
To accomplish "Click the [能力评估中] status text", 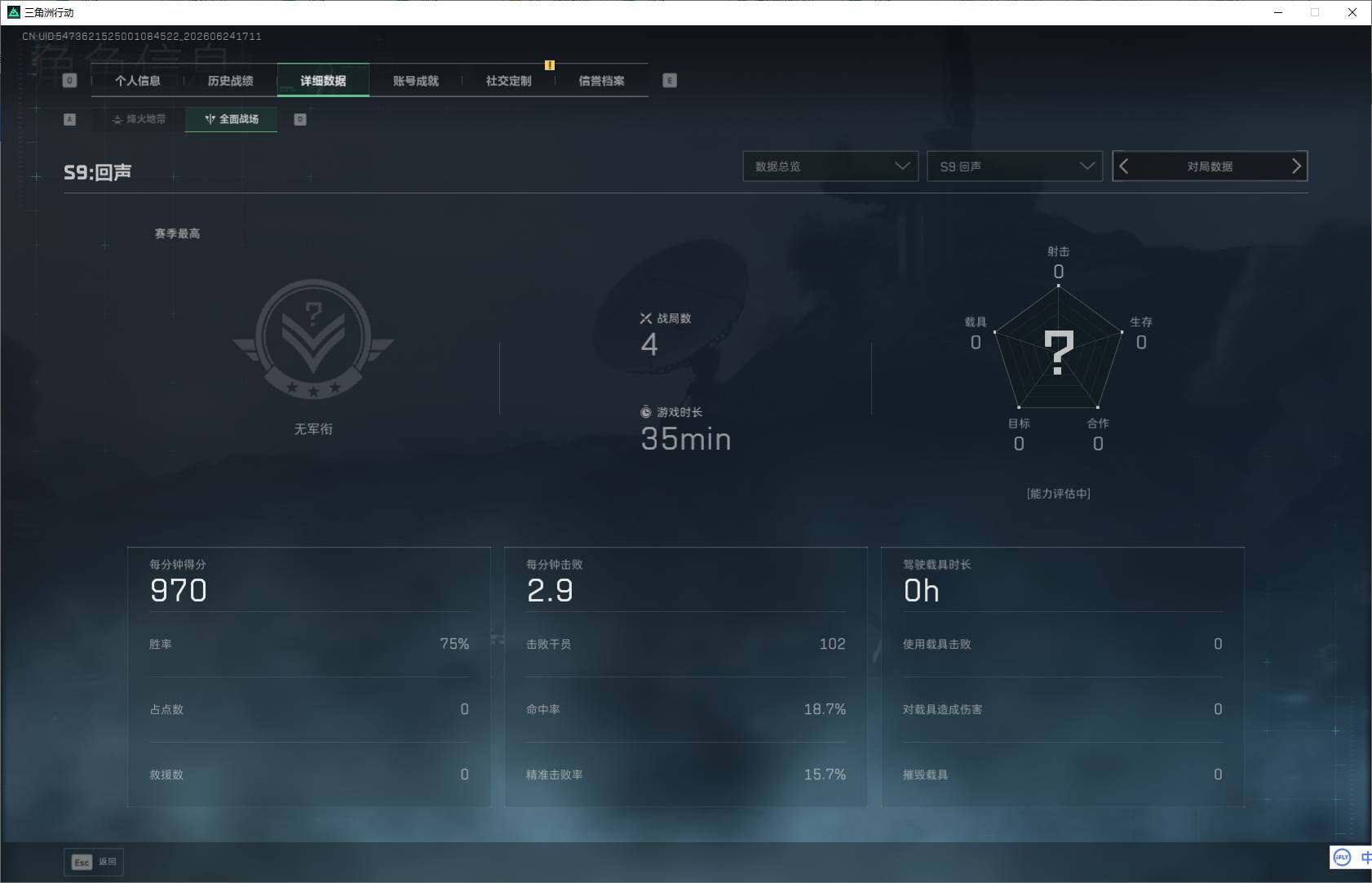I will 1059,494.
